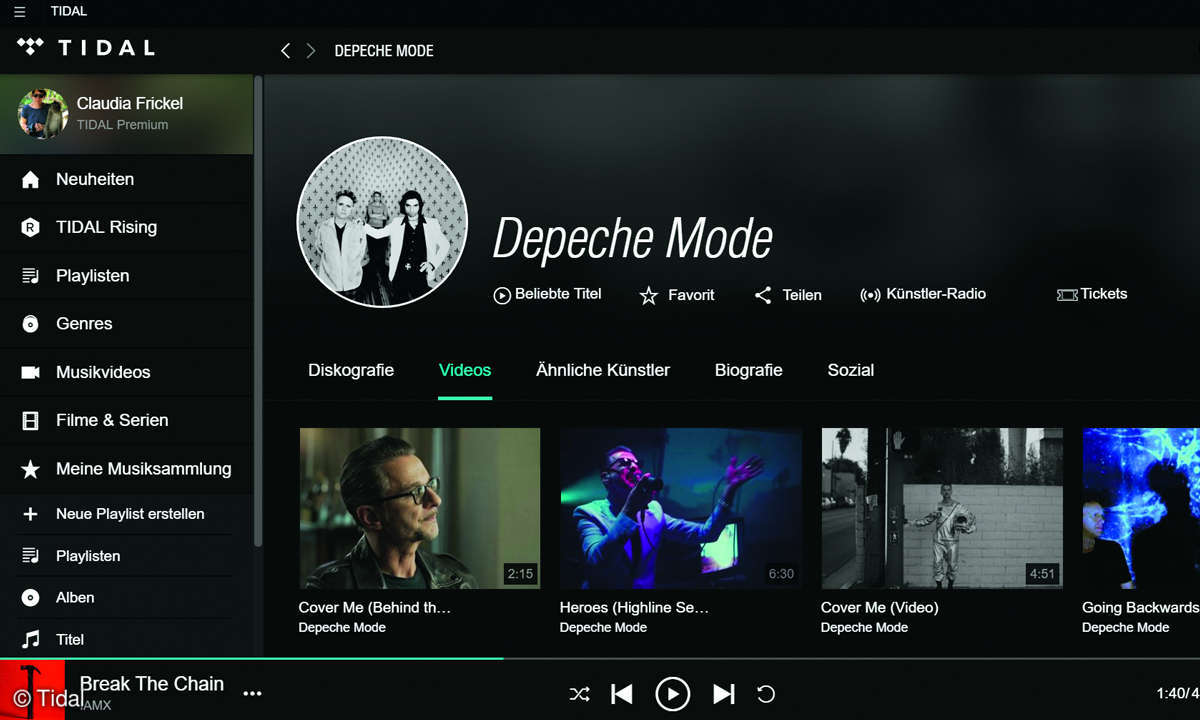This screenshot has width=1200, height=720.
Task: Open more options for Break The Chain
Action: 252,693
